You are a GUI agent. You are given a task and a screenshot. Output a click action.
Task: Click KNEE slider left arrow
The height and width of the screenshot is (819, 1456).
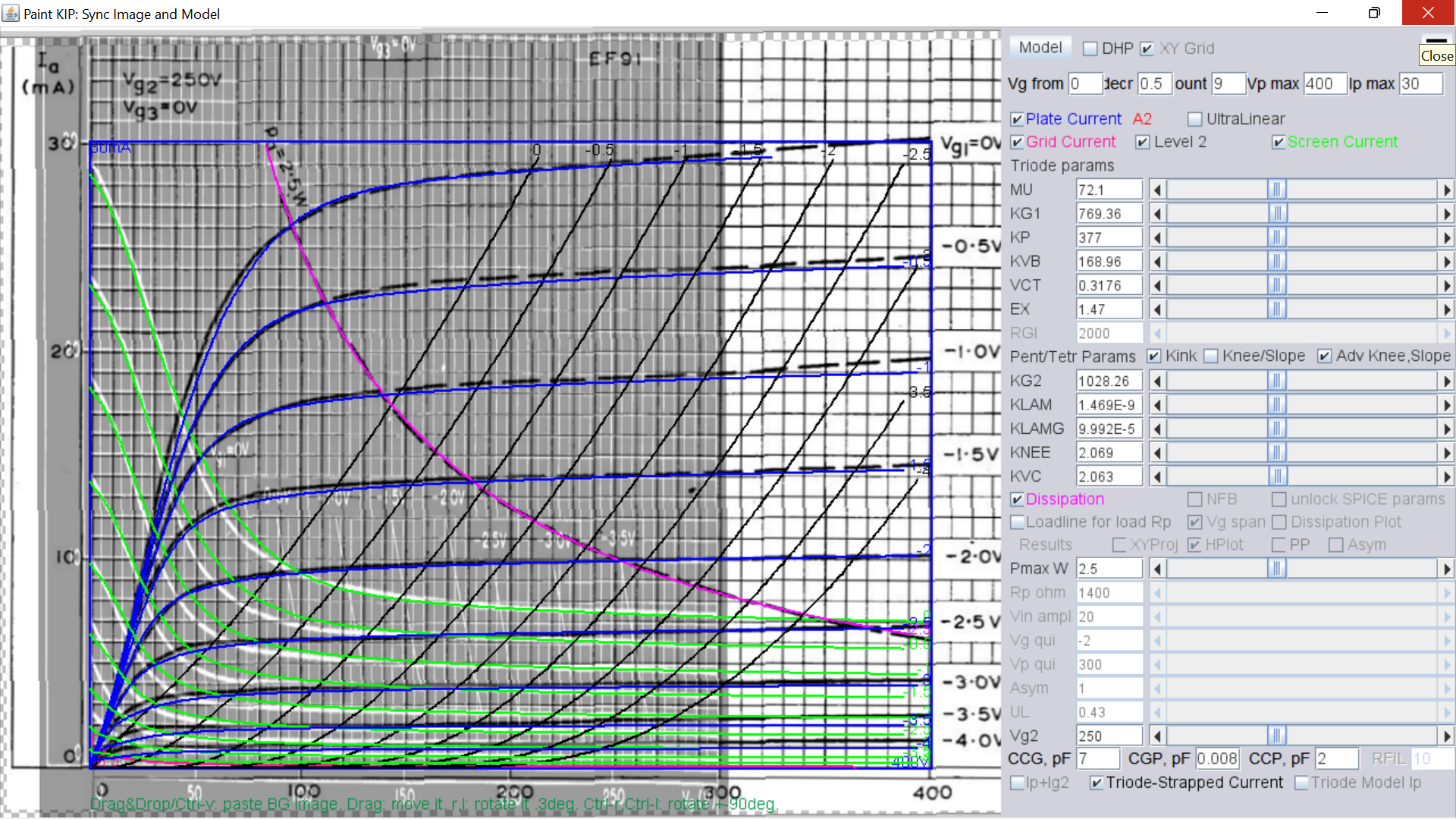pyautogui.click(x=1157, y=453)
